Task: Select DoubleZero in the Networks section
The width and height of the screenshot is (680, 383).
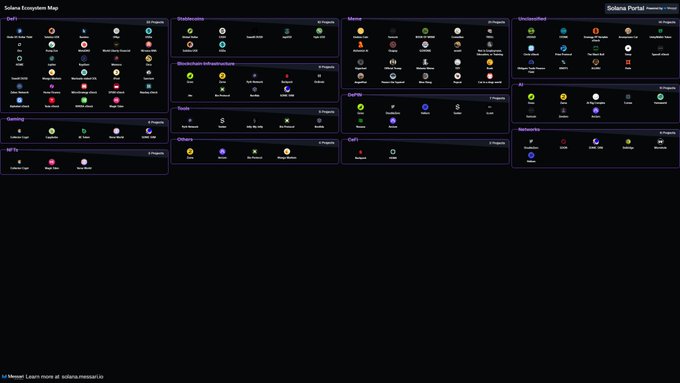Action: [531, 141]
